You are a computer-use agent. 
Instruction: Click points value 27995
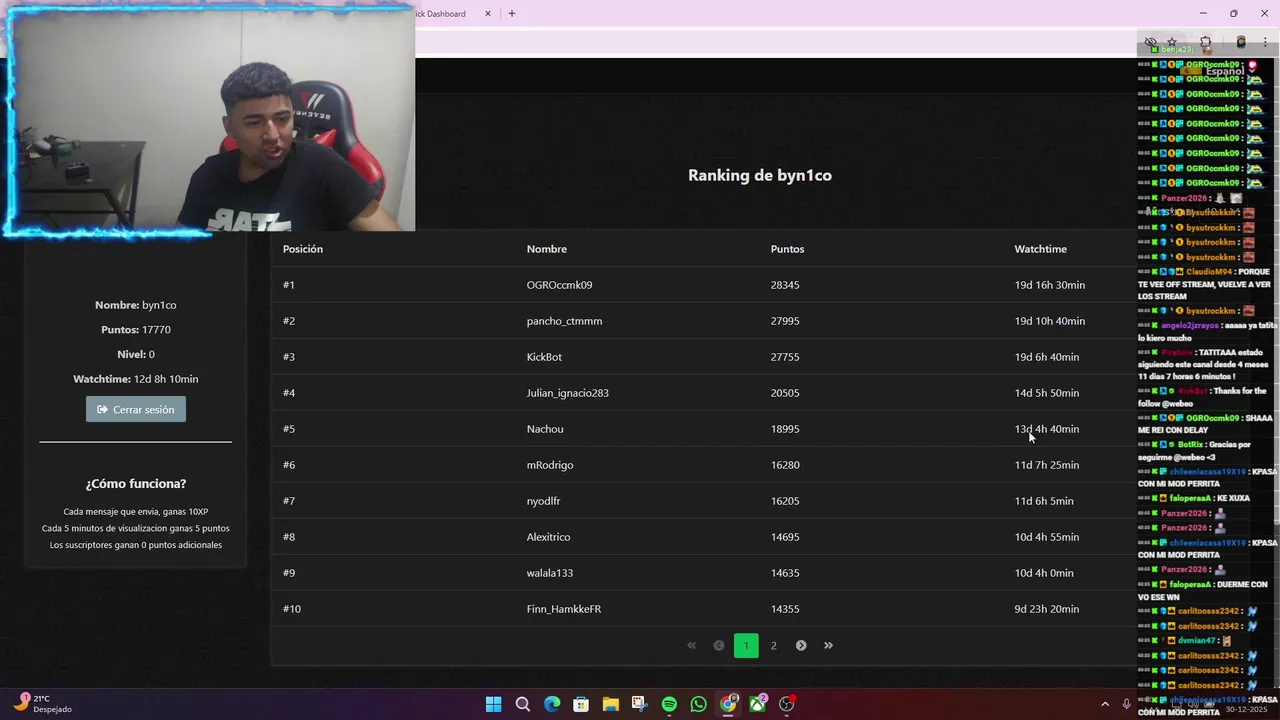[785, 321]
